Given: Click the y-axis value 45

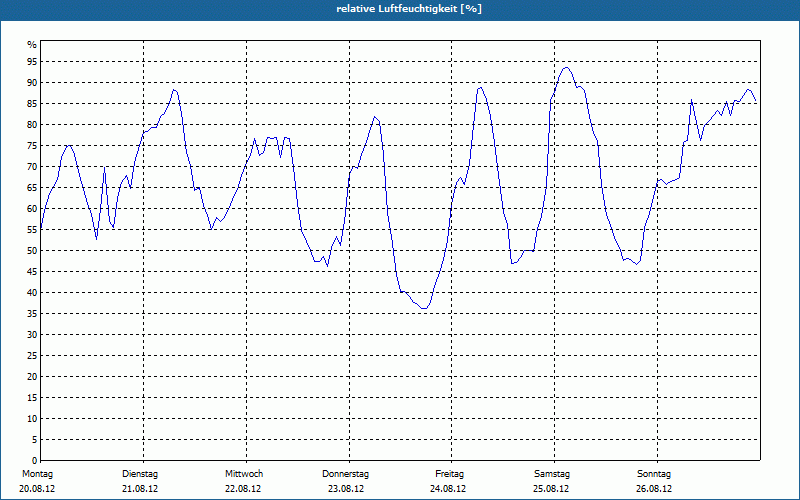Looking at the screenshot, I should coord(32,271).
